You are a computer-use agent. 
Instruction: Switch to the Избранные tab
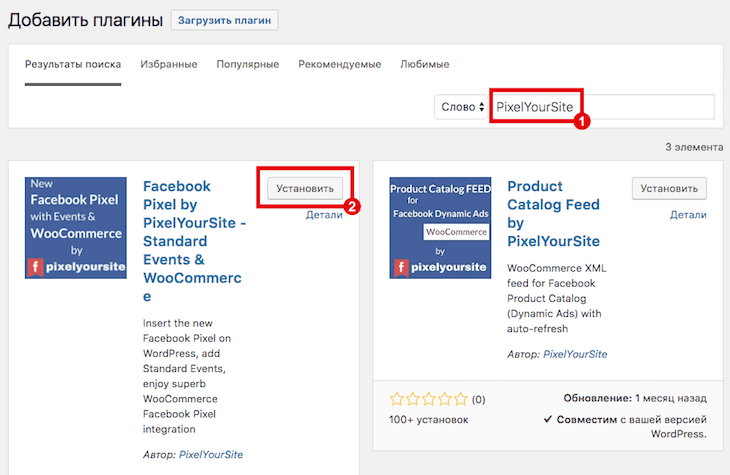pos(169,64)
